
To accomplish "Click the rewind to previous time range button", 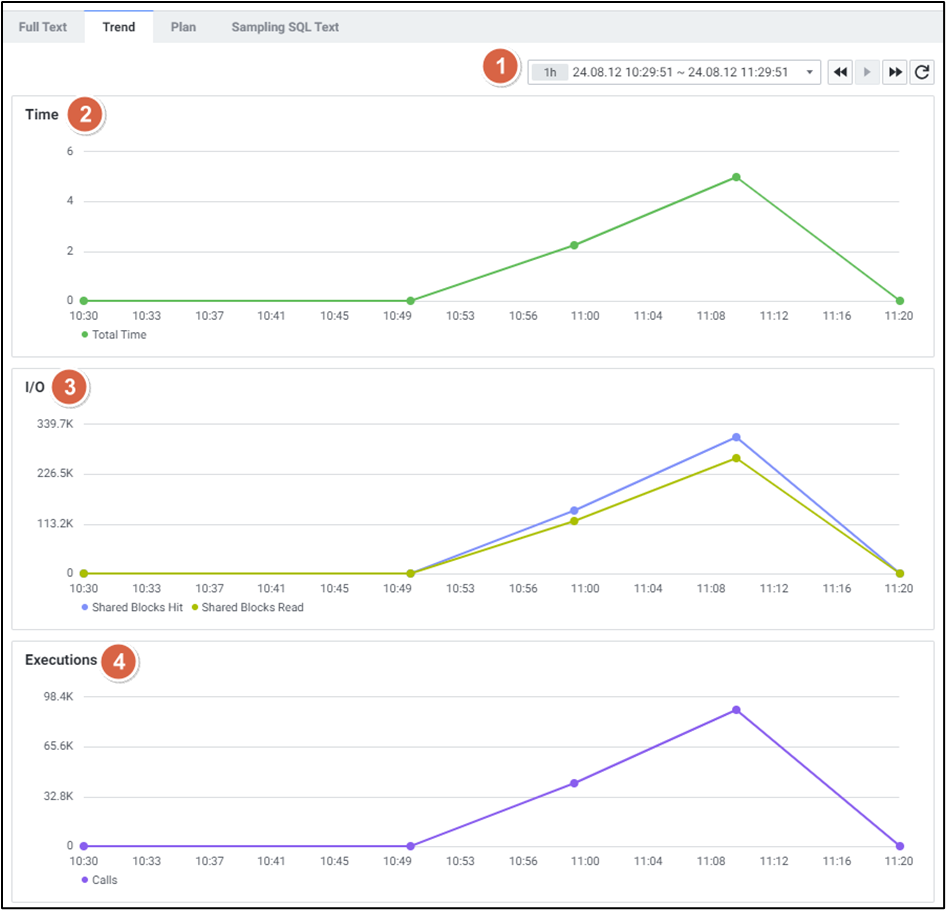I will coord(840,73).
